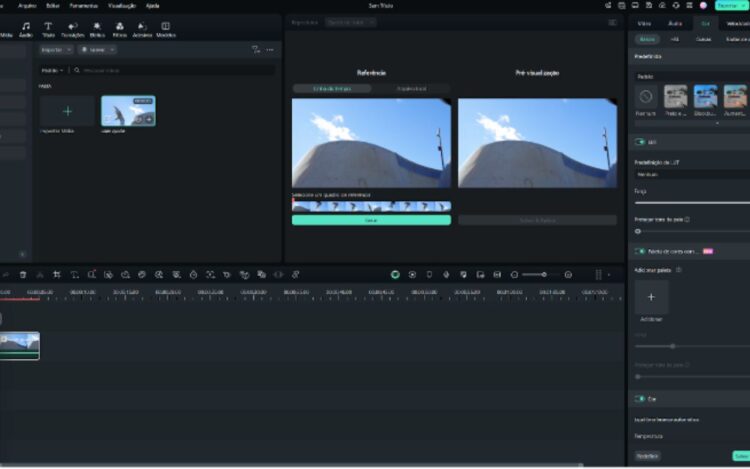This screenshot has width=750, height=469.
Task: Open the player quality dropdown
Action: 351,22
